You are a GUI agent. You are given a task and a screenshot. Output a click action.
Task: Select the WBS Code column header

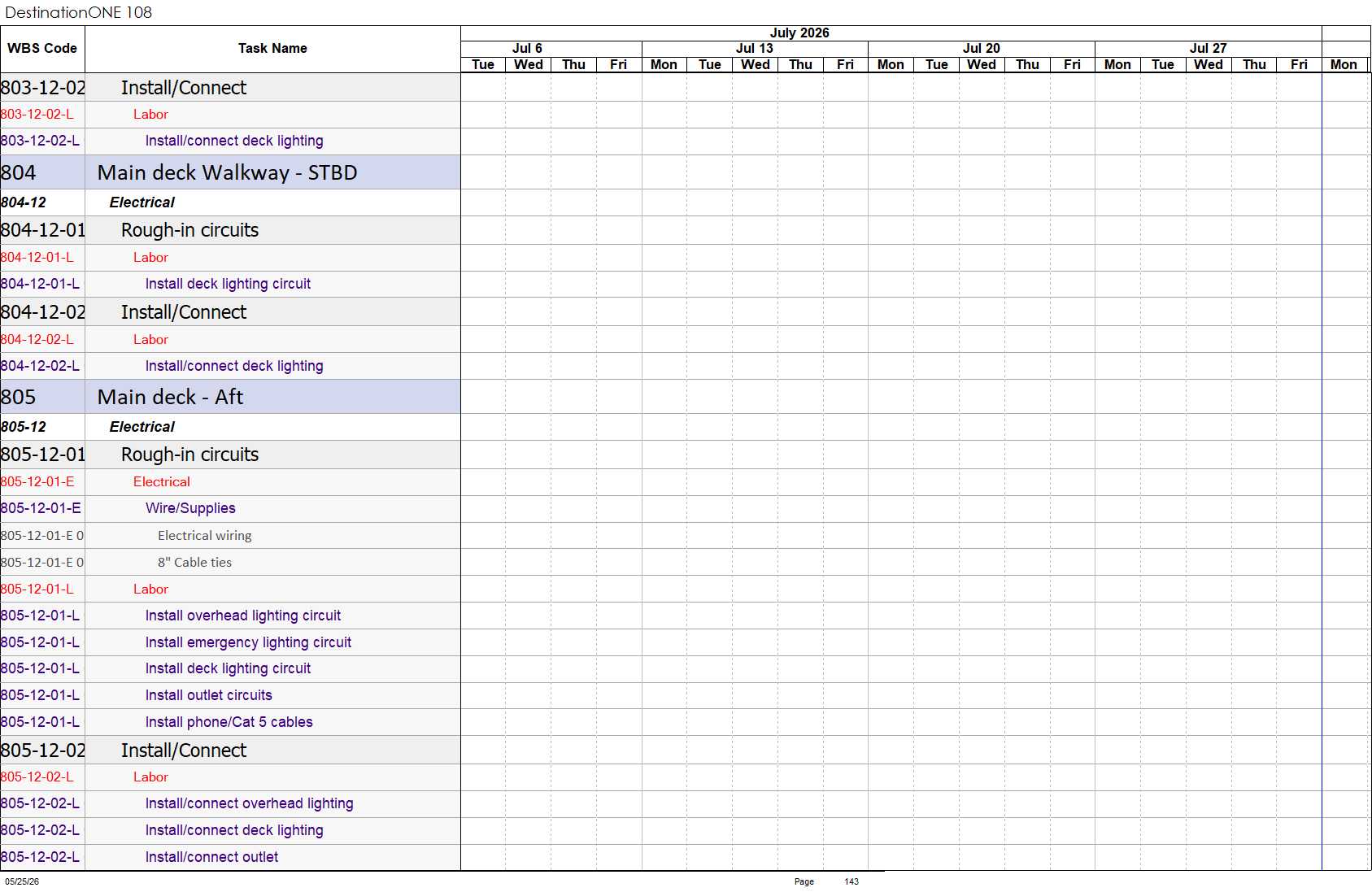42,49
